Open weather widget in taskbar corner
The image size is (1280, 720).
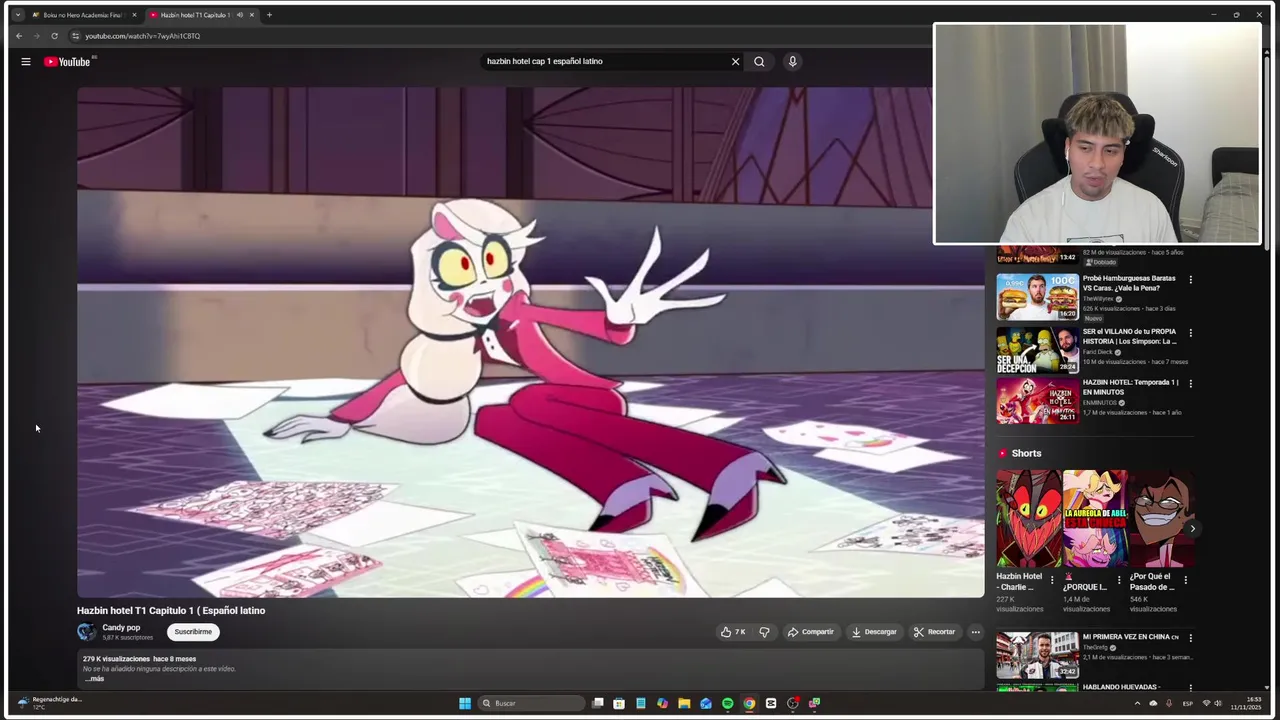pyautogui.click(x=50, y=703)
